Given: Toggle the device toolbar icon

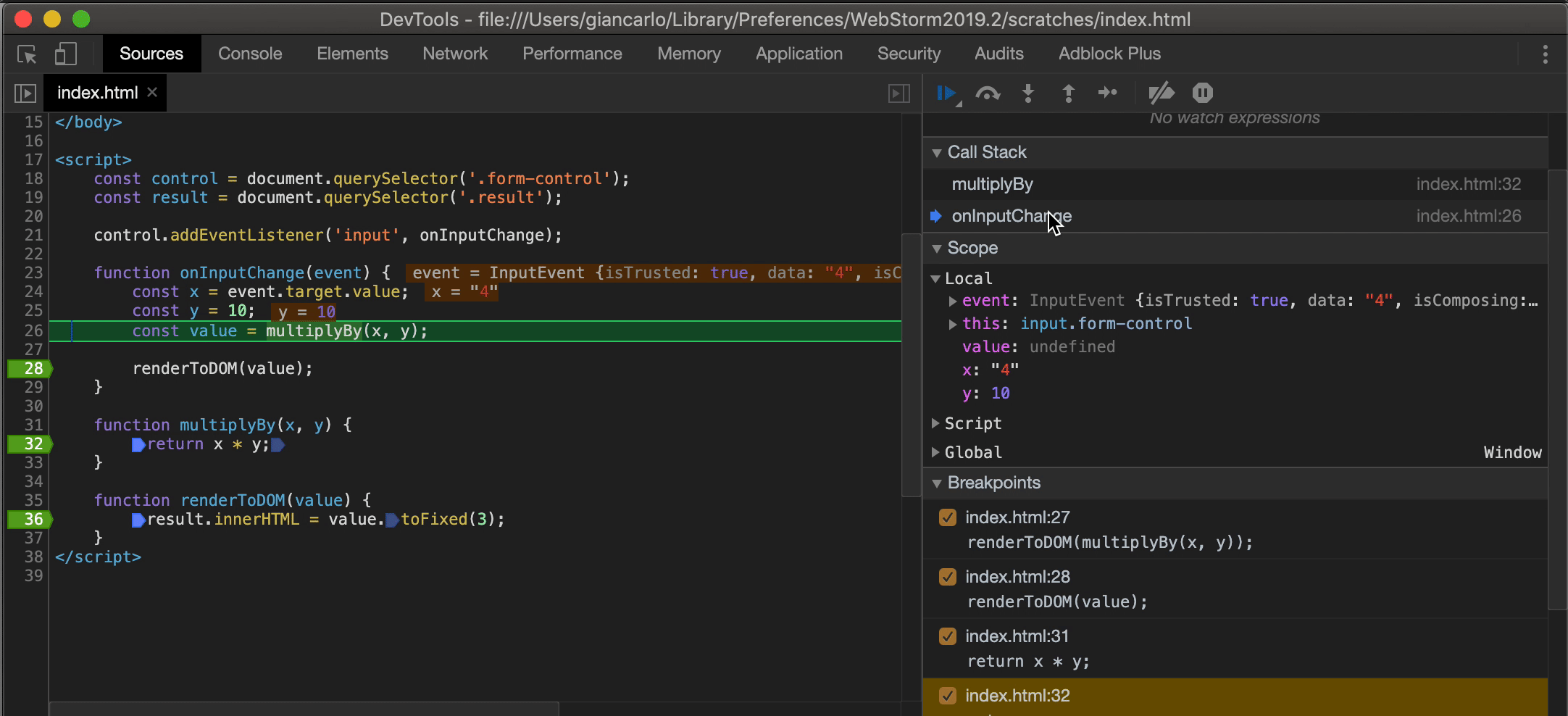Looking at the screenshot, I should point(65,54).
